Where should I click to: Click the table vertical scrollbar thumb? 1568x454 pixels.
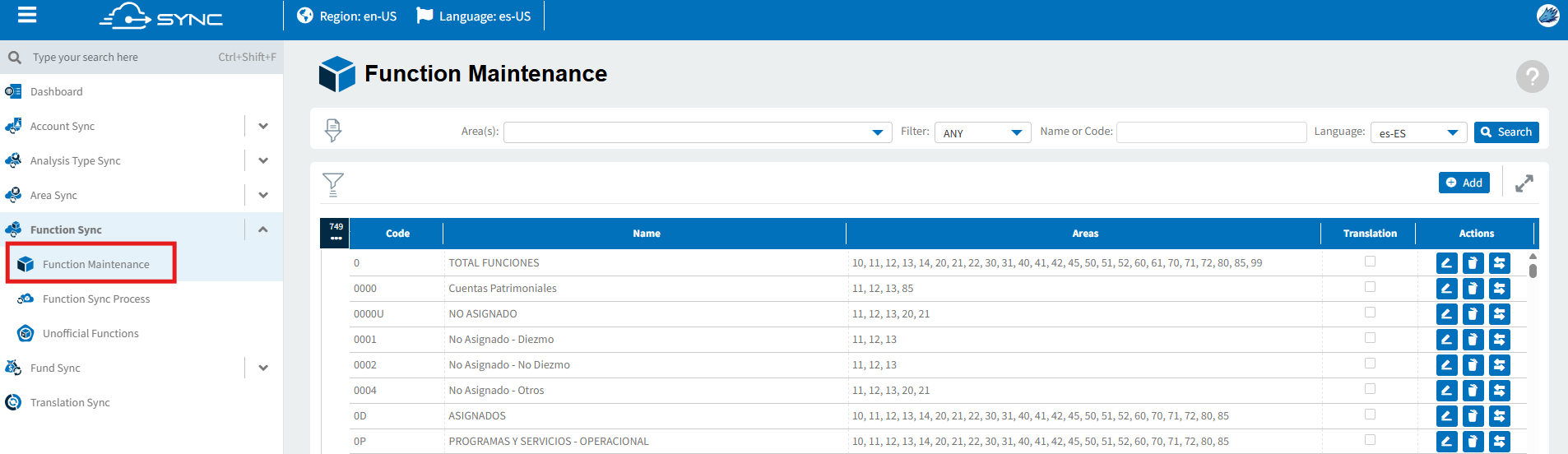(1533, 271)
